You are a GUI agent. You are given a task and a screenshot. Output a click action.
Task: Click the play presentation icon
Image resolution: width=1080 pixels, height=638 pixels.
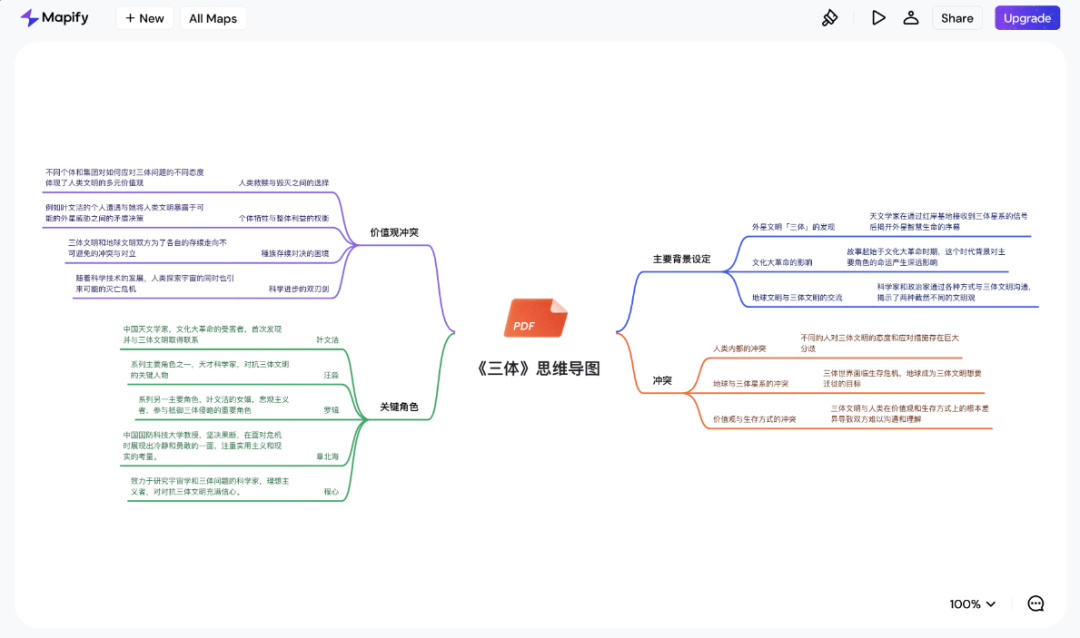point(878,17)
